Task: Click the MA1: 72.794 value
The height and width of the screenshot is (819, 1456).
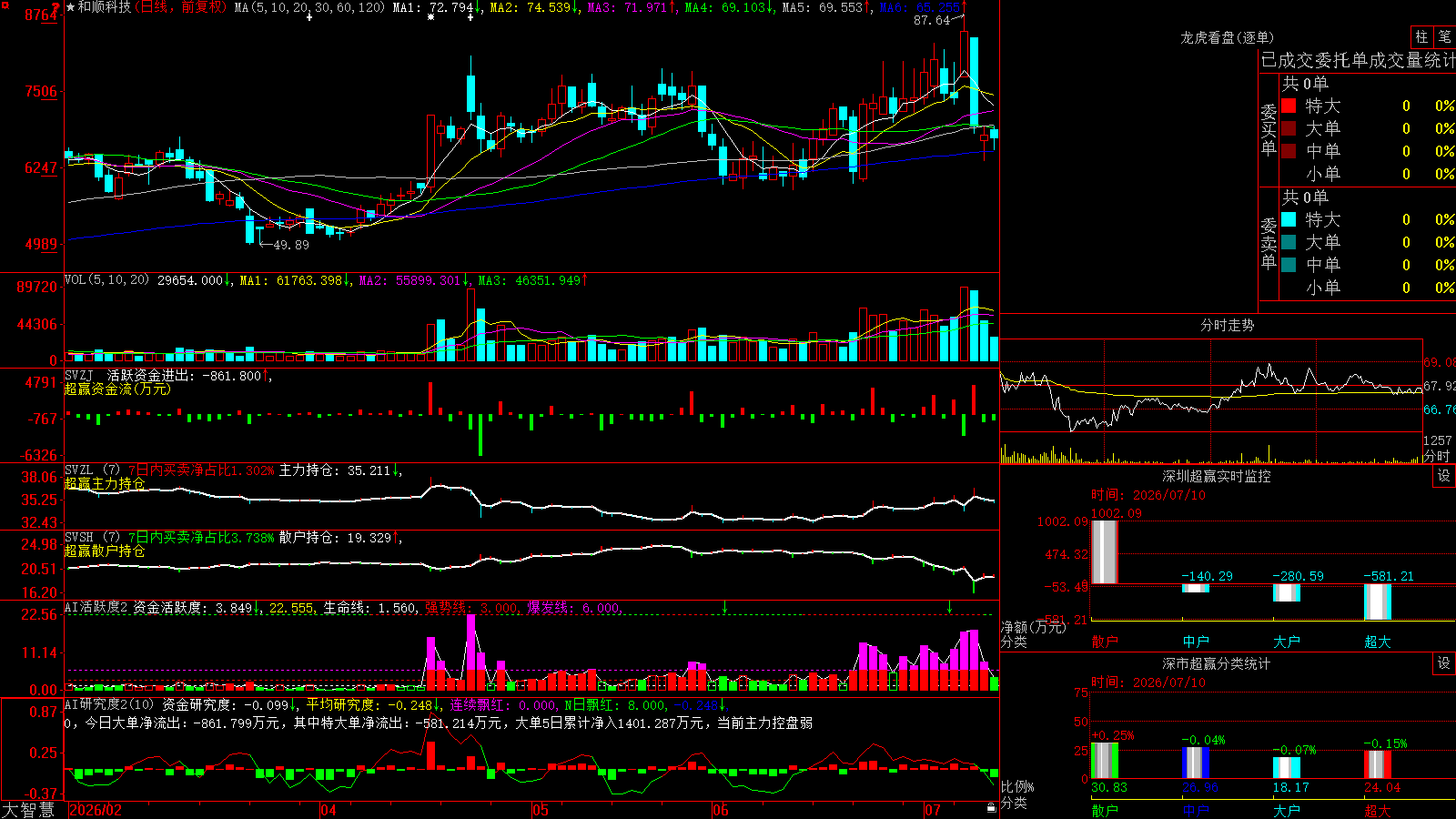Action: point(433,7)
